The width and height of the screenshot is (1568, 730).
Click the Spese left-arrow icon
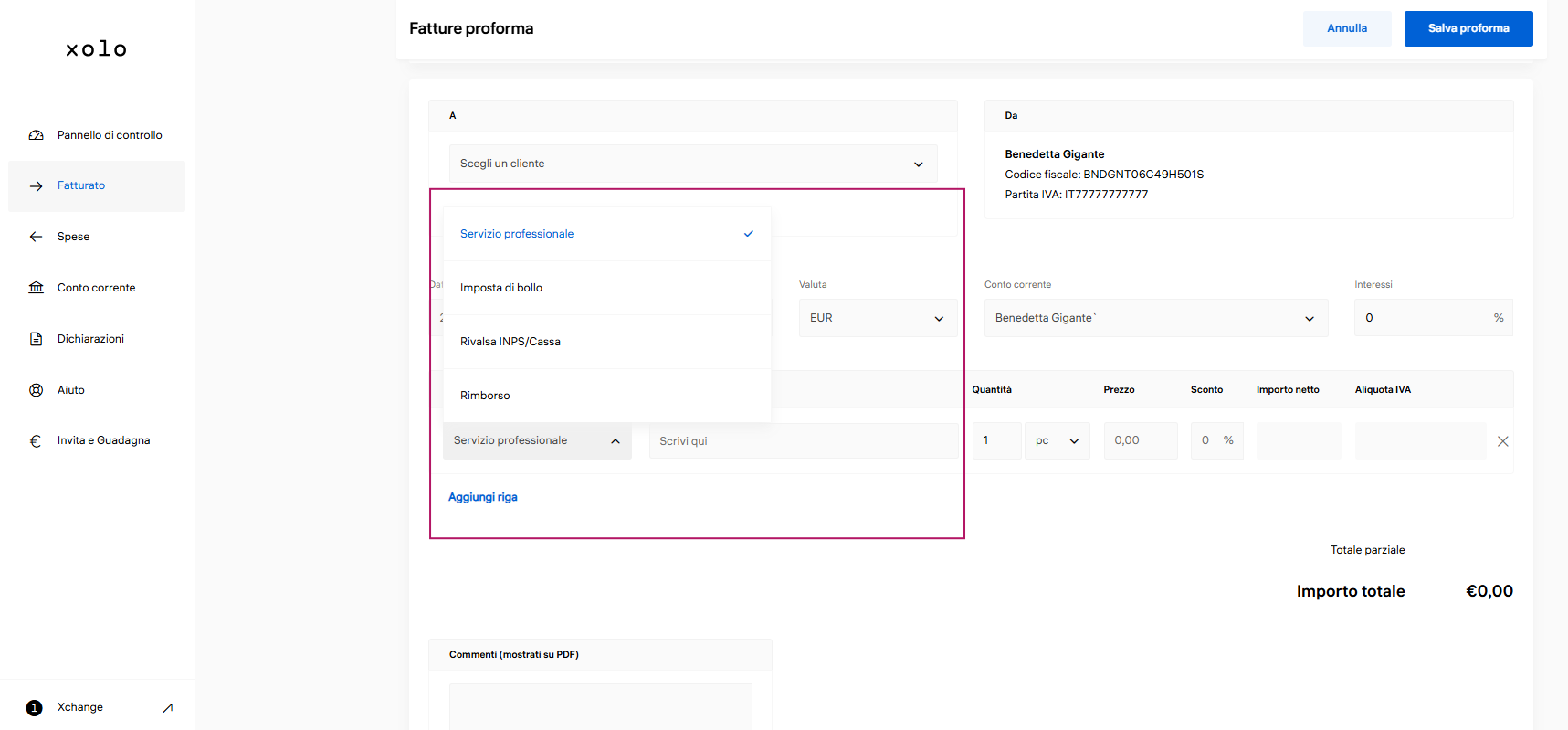[x=37, y=237]
